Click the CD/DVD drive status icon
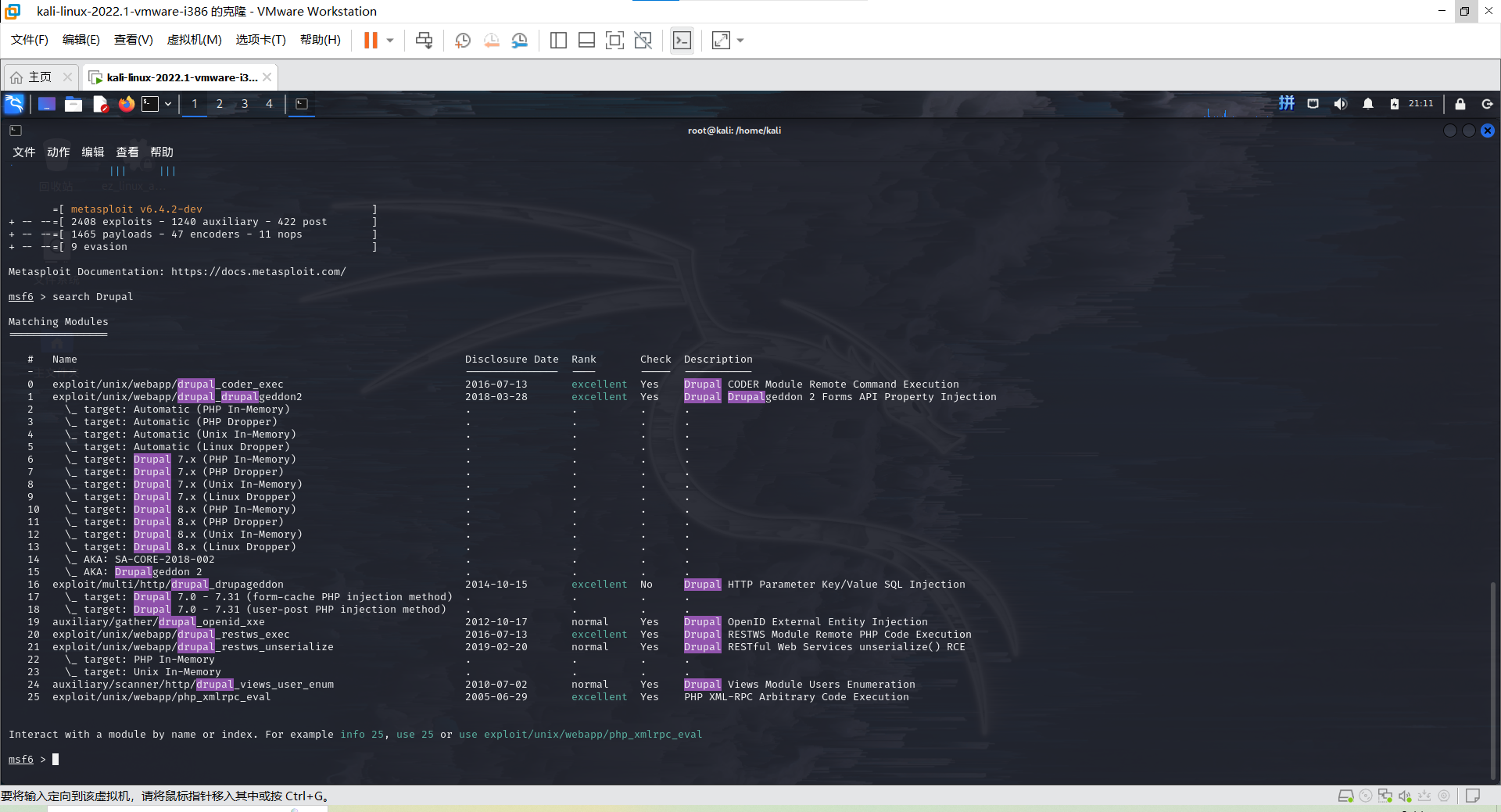Viewport: 1501px width, 812px height. (x=1366, y=796)
